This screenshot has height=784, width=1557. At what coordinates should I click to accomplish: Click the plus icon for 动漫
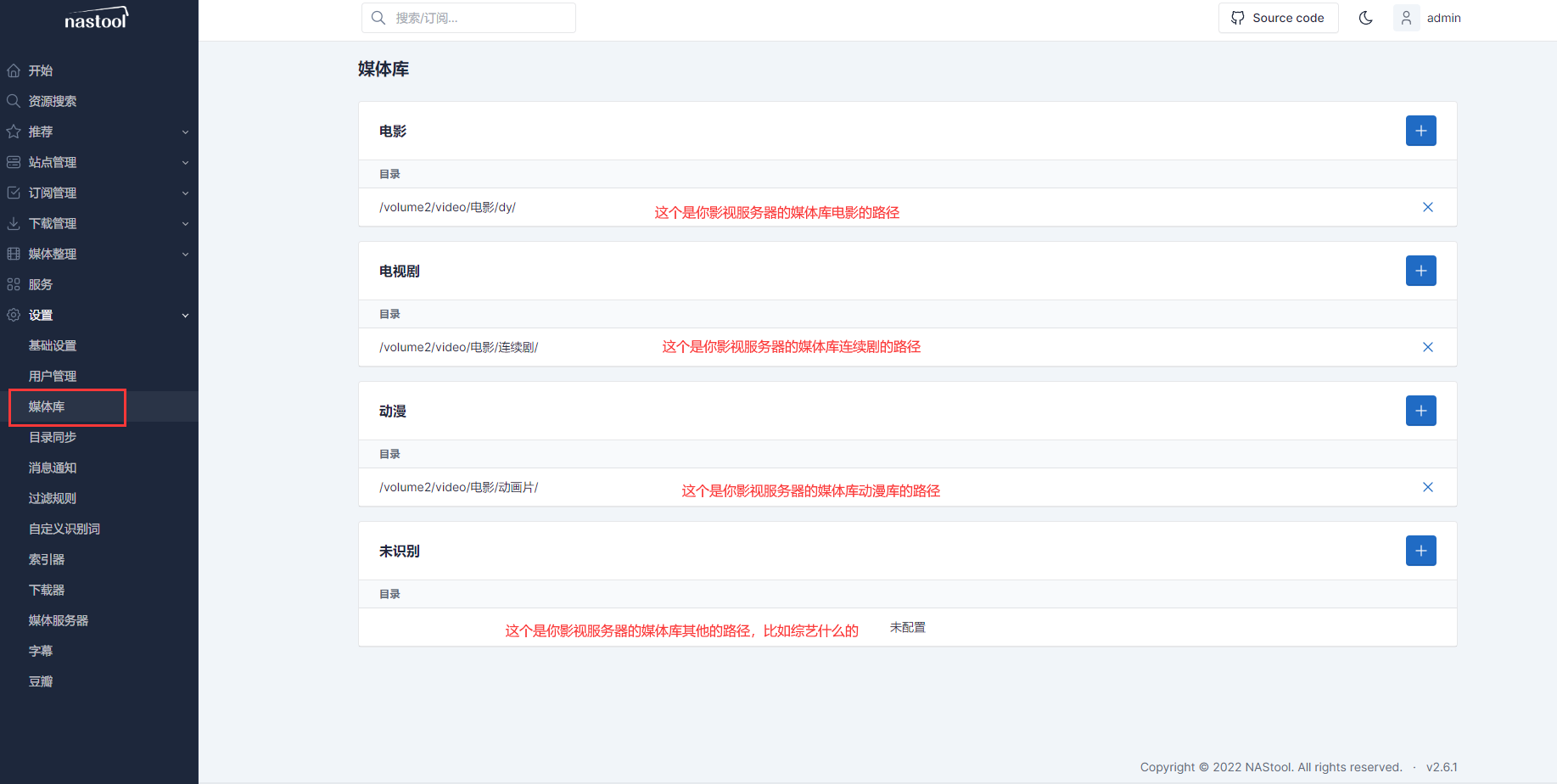1420,411
